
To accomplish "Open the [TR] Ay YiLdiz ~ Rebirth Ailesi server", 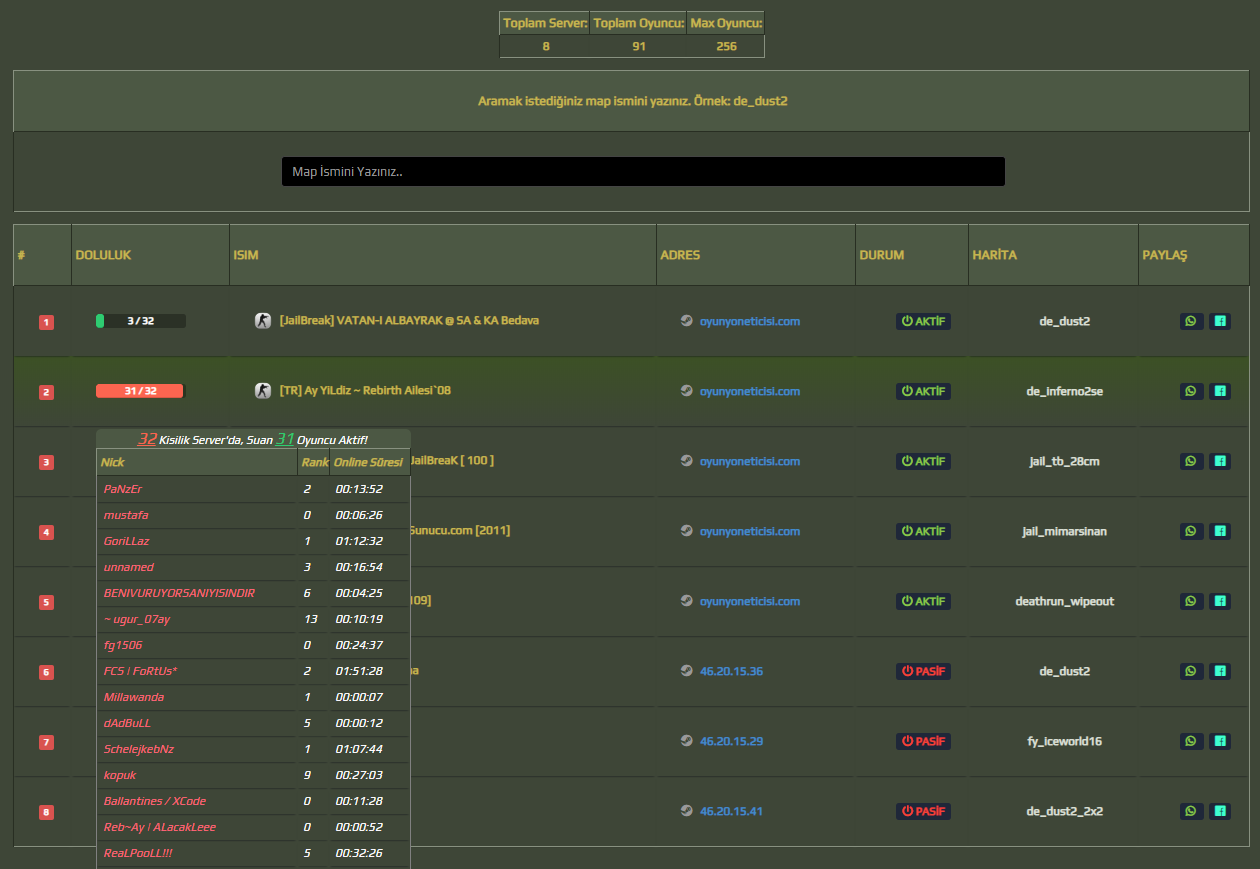I will [x=365, y=390].
